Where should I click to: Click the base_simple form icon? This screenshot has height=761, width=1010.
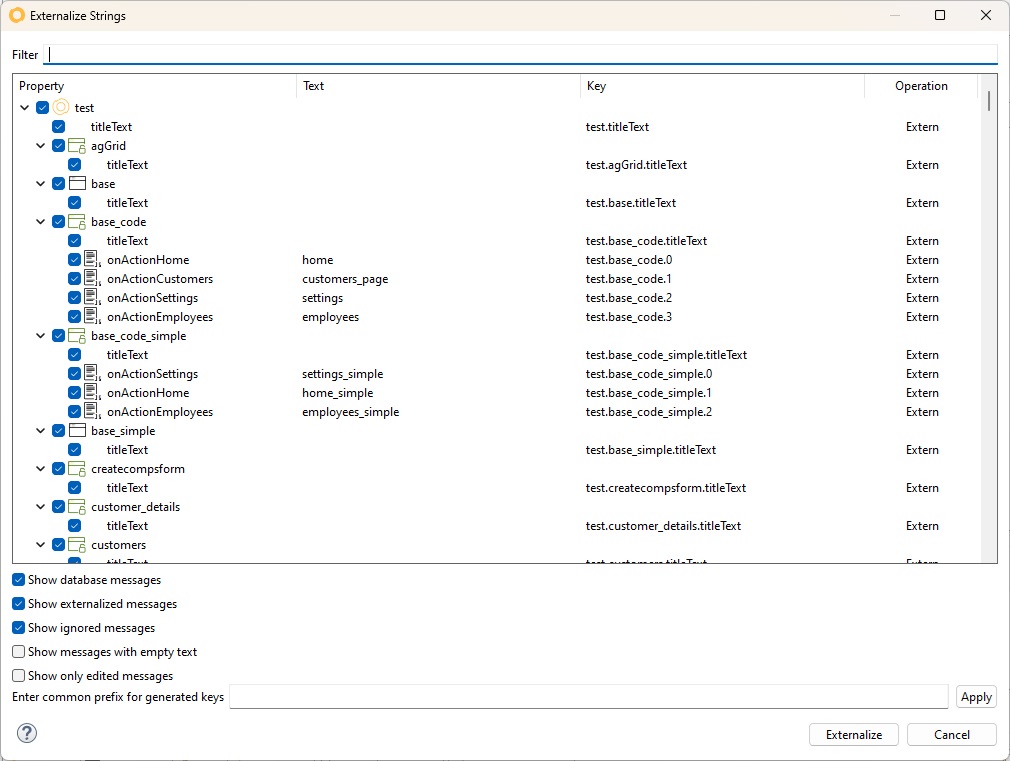[x=77, y=431]
